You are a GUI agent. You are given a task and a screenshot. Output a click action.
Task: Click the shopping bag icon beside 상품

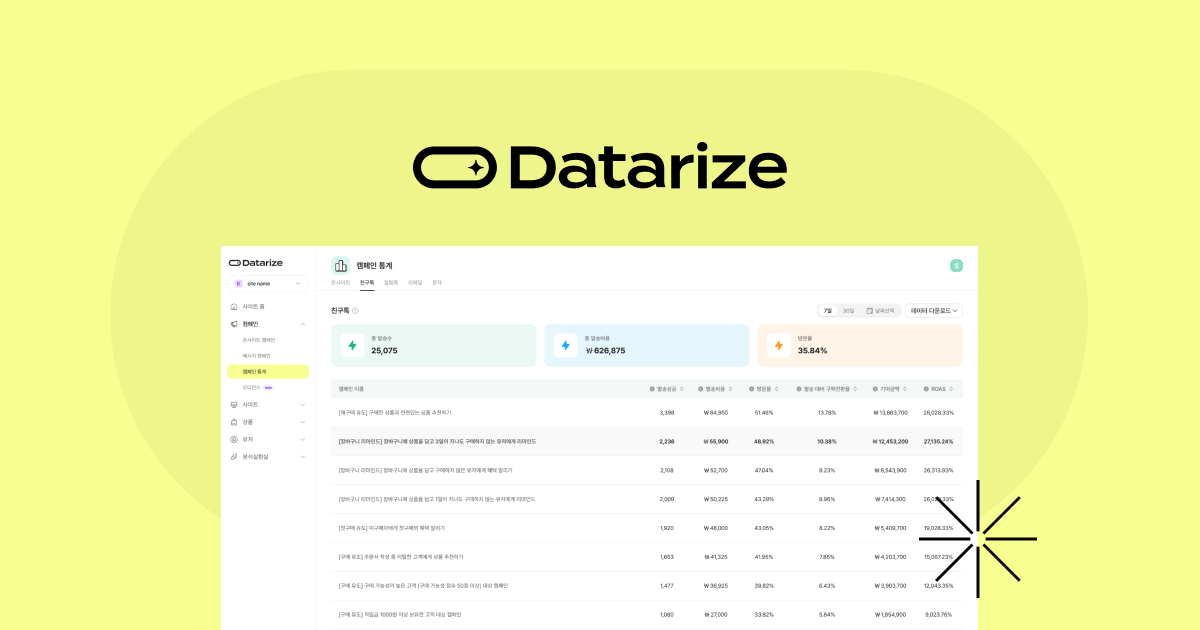pyautogui.click(x=234, y=422)
